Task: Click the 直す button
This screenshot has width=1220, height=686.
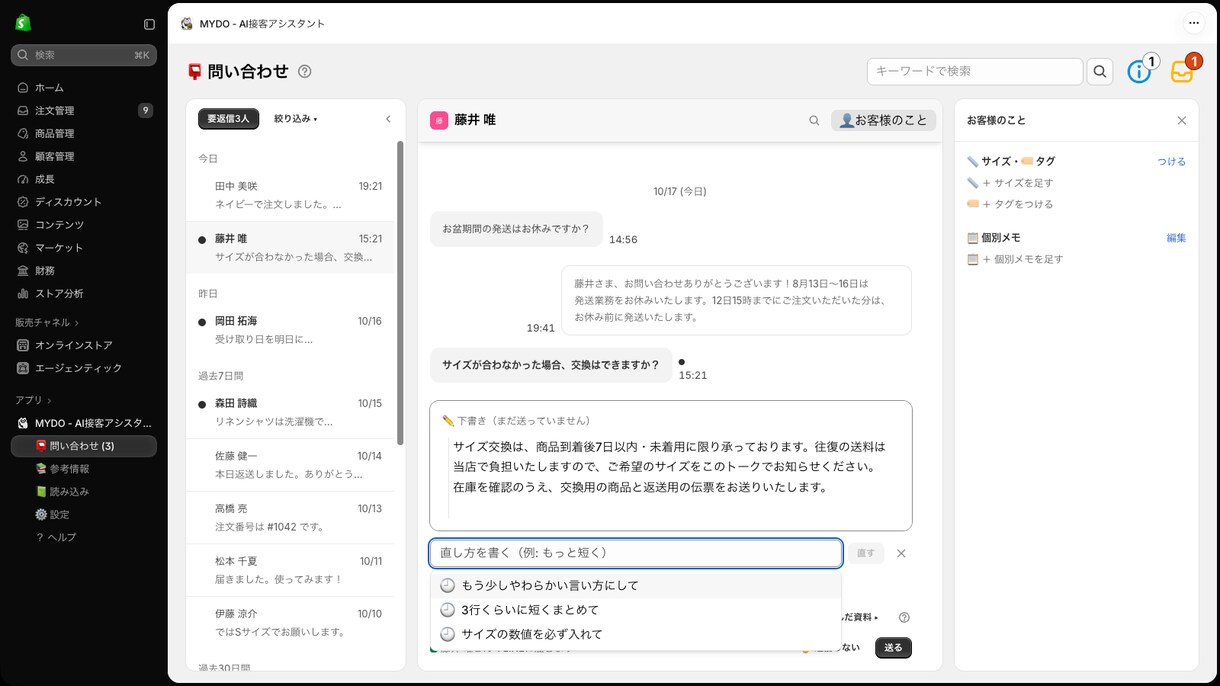Action: (866, 553)
